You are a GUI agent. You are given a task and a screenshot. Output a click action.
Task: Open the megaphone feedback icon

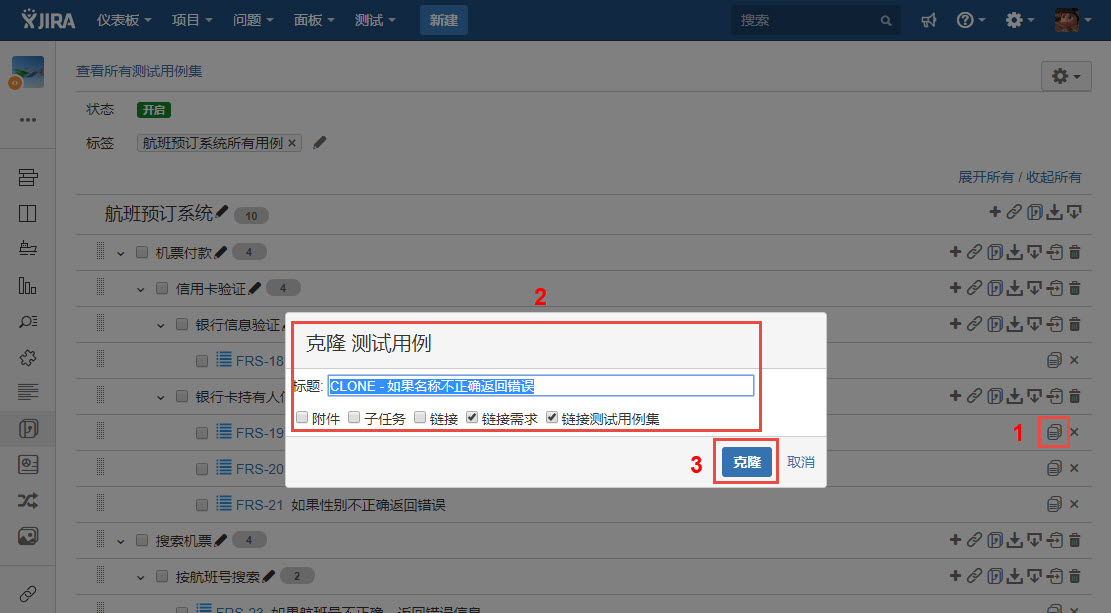point(928,21)
